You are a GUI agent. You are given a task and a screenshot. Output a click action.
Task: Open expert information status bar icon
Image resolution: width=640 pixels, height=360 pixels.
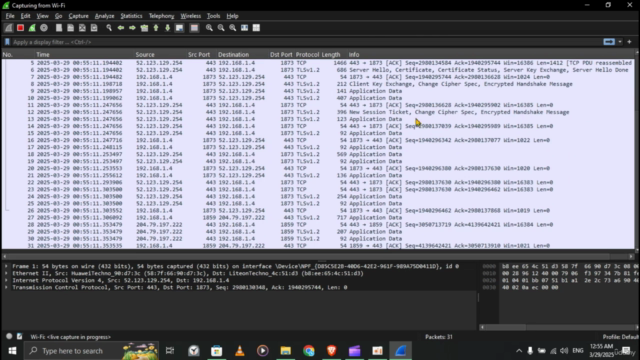(9, 336)
